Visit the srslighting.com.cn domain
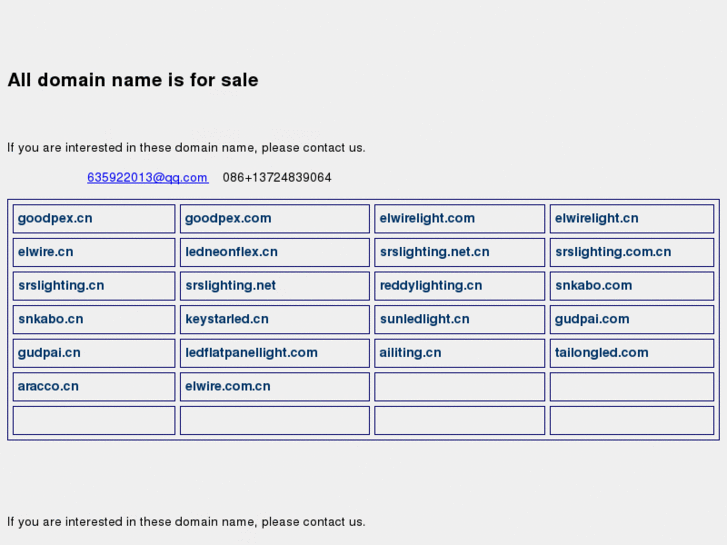The image size is (727, 545). click(x=613, y=252)
